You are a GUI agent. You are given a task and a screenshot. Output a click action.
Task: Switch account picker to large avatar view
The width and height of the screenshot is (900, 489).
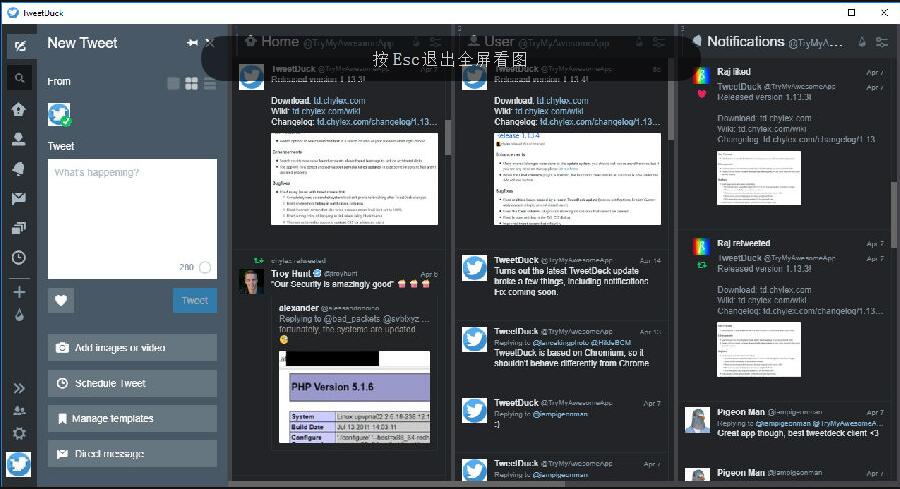[173, 84]
